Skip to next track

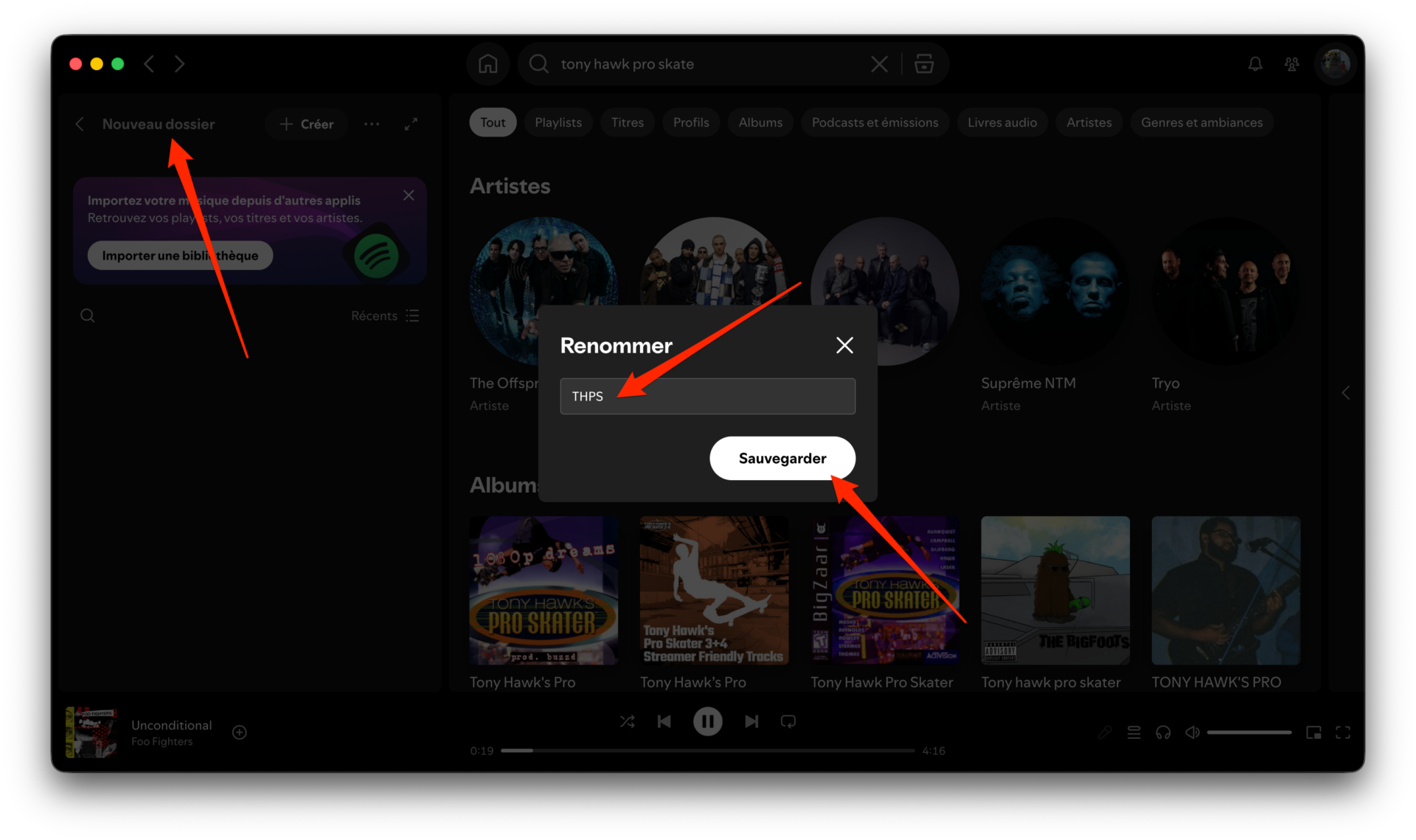click(x=752, y=721)
